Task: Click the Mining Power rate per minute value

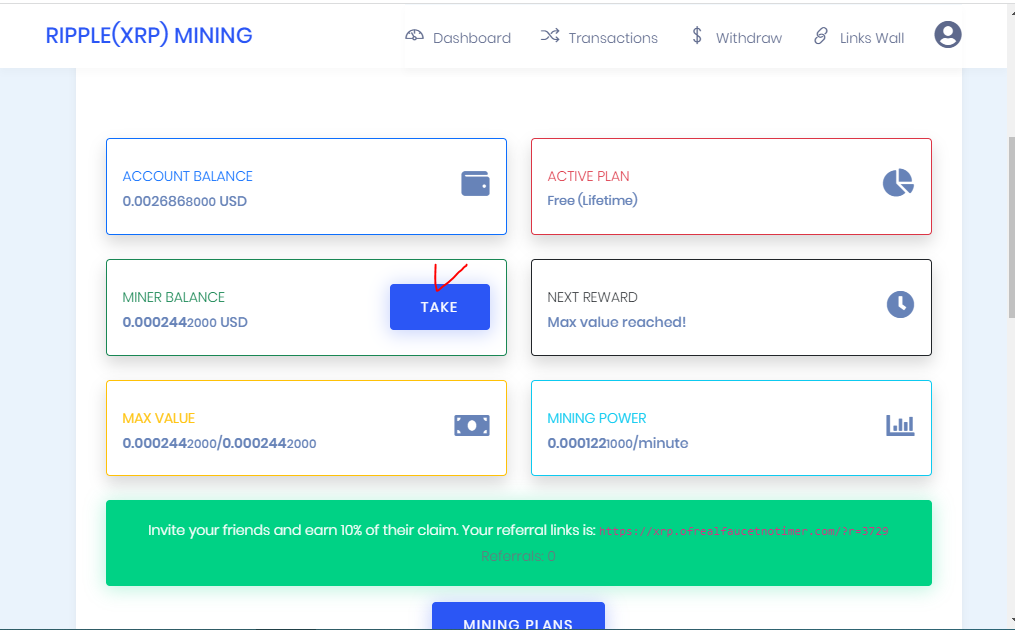Action: 618,444
